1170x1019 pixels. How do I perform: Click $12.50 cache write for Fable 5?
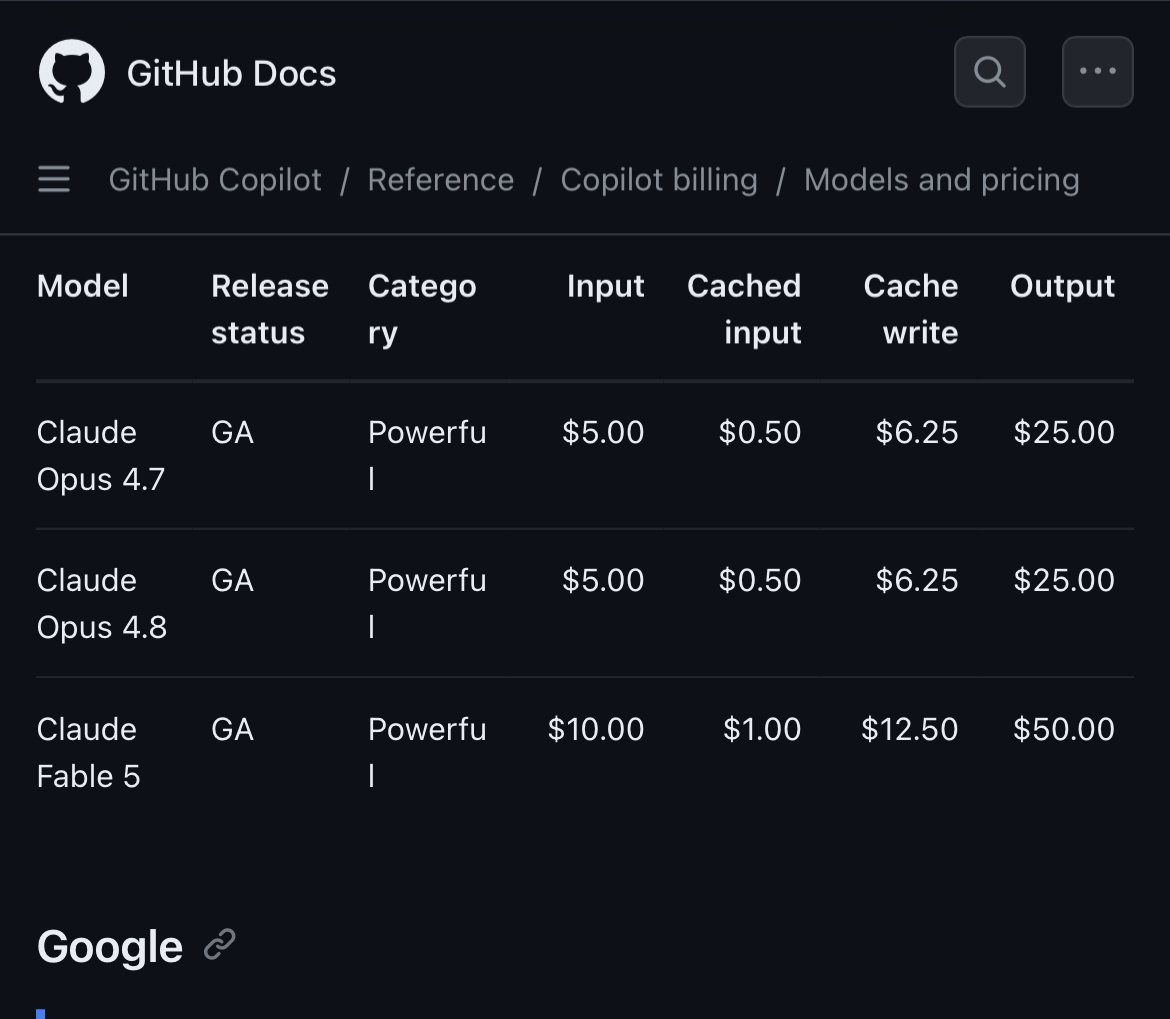(910, 729)
